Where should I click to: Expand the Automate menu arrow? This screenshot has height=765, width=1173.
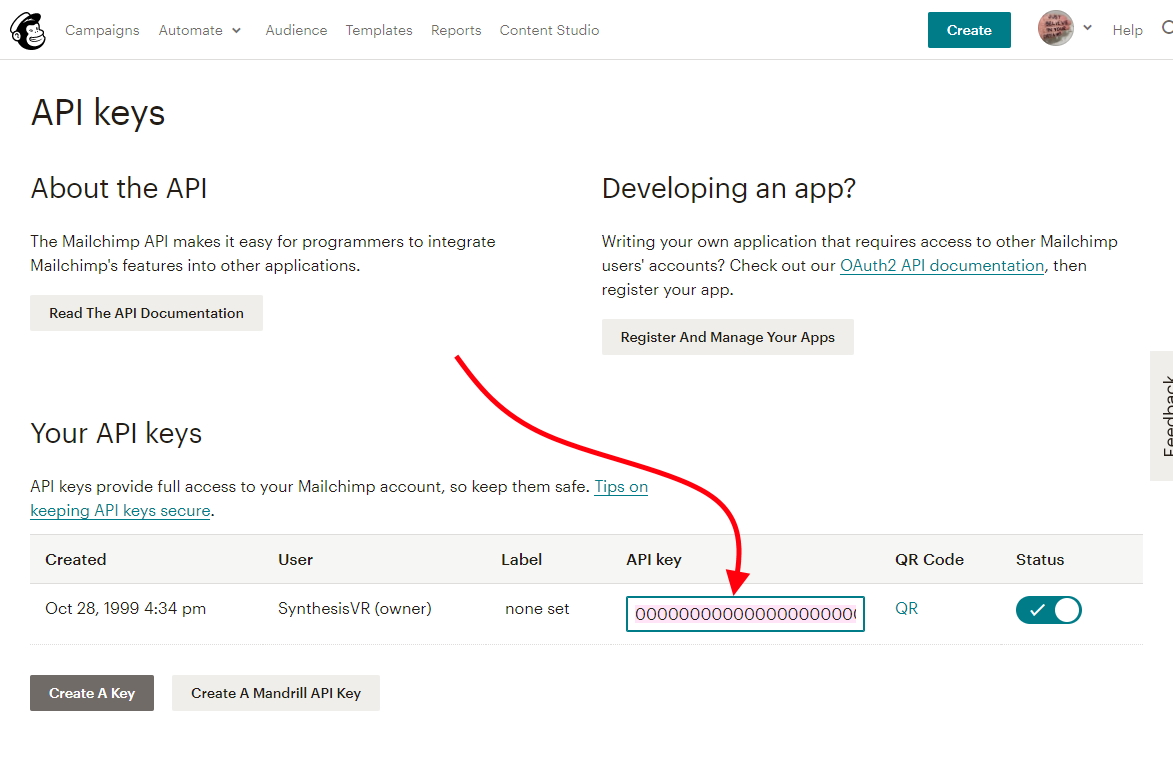(236, 31)
